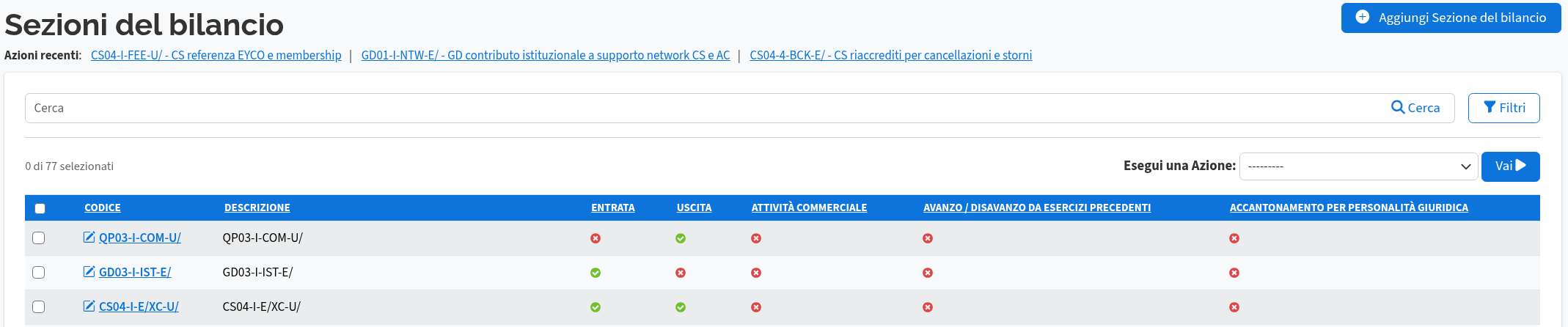
Task: Sort the table by Codice column
Action: pyautogui.click(x=103, y=207)
